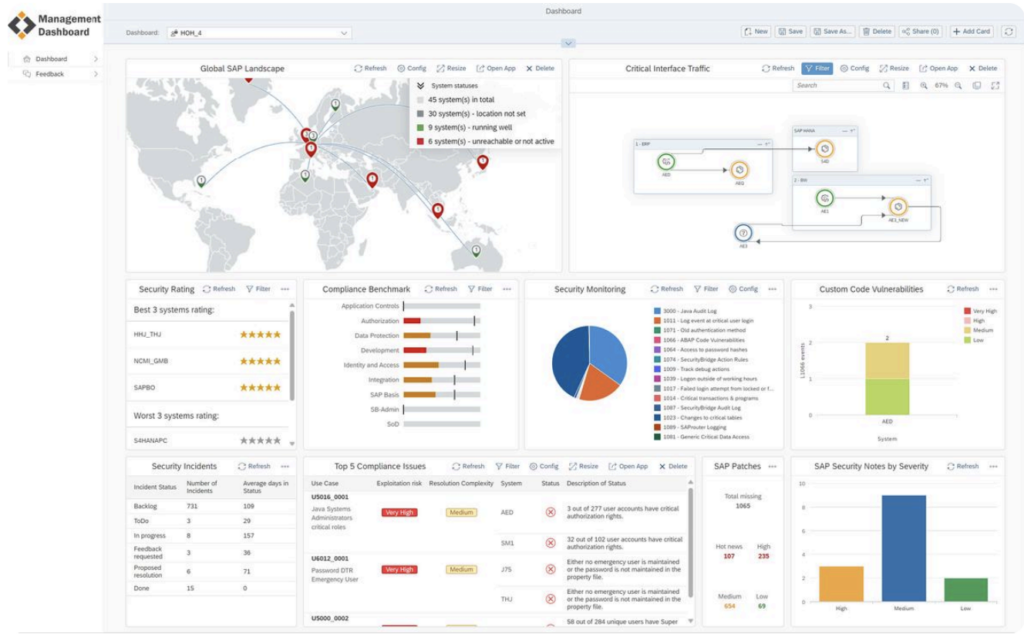Open the Dashboard selector showing HOH_4
1024x634 pixels.
(259, 33)
